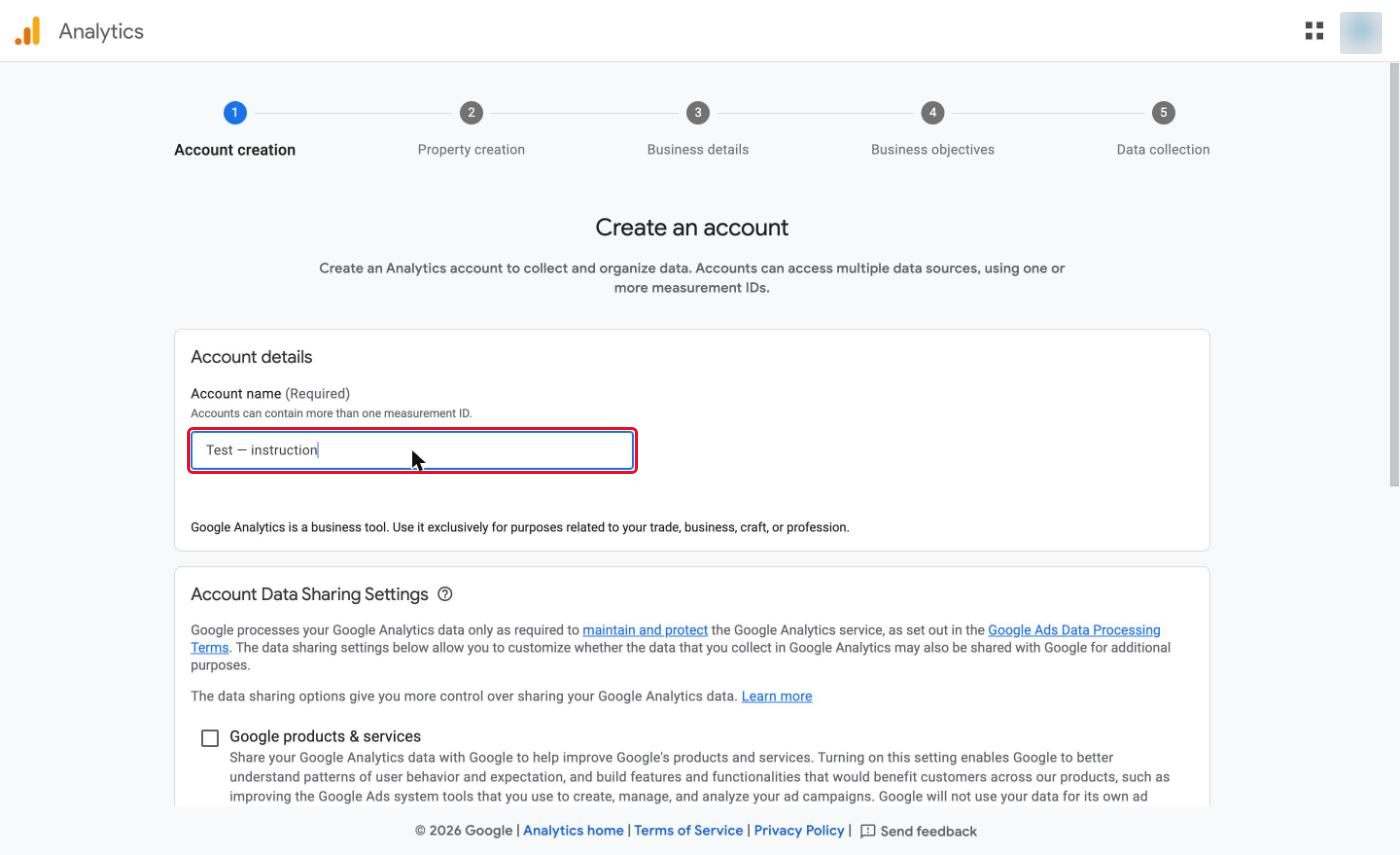This screenshot has height=855, width=1400.
Task: Focus the Account name input field
Action: click(412, 450)
